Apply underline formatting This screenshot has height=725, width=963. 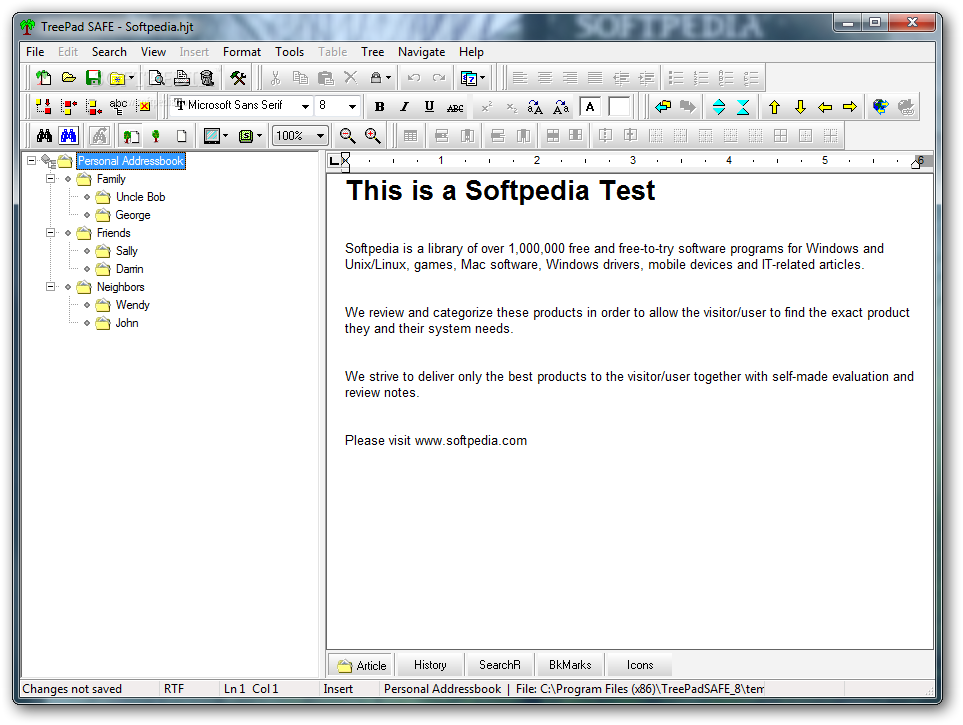429,107
